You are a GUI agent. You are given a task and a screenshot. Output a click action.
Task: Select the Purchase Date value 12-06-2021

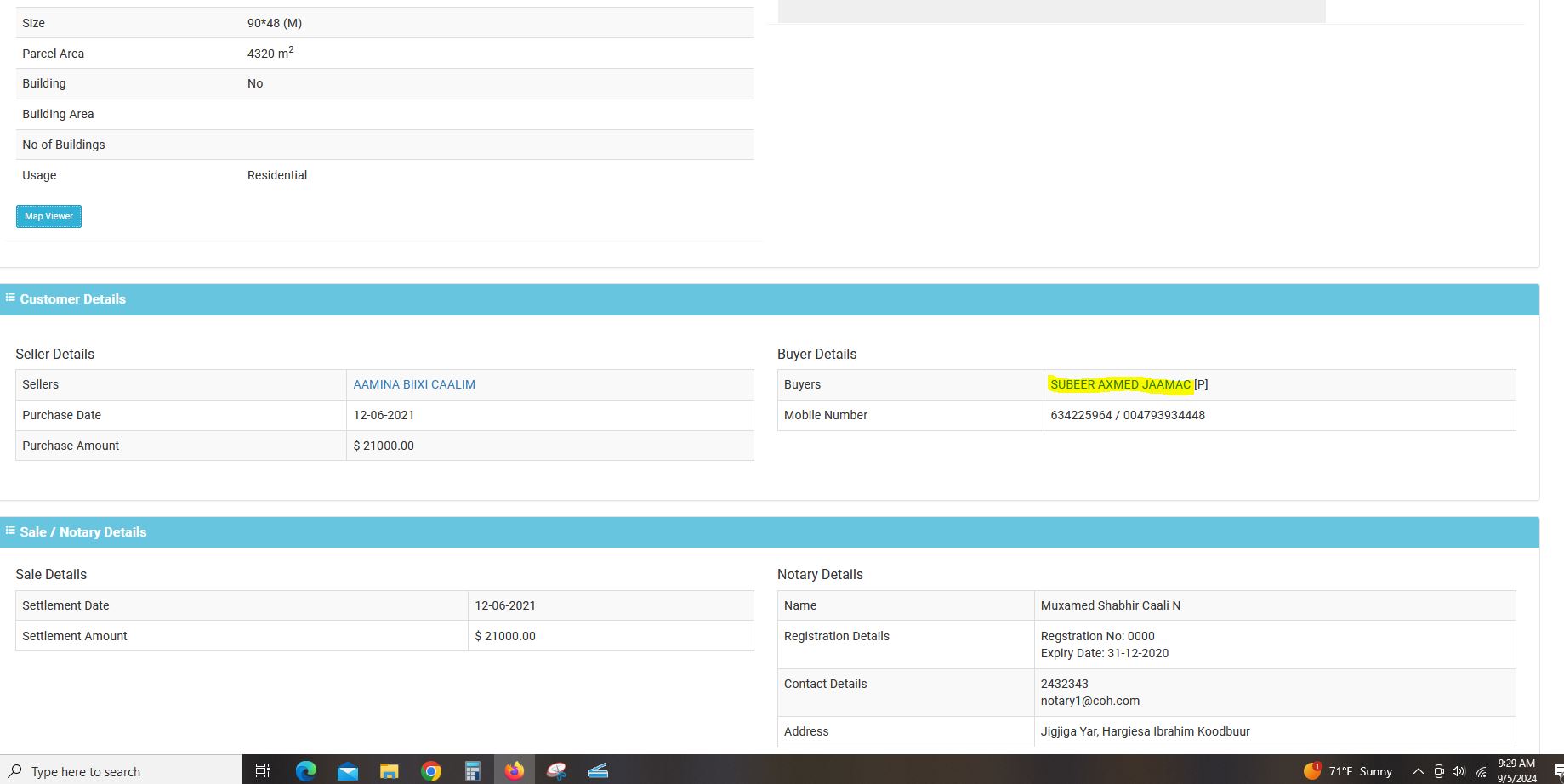click(x=384, y=415)
